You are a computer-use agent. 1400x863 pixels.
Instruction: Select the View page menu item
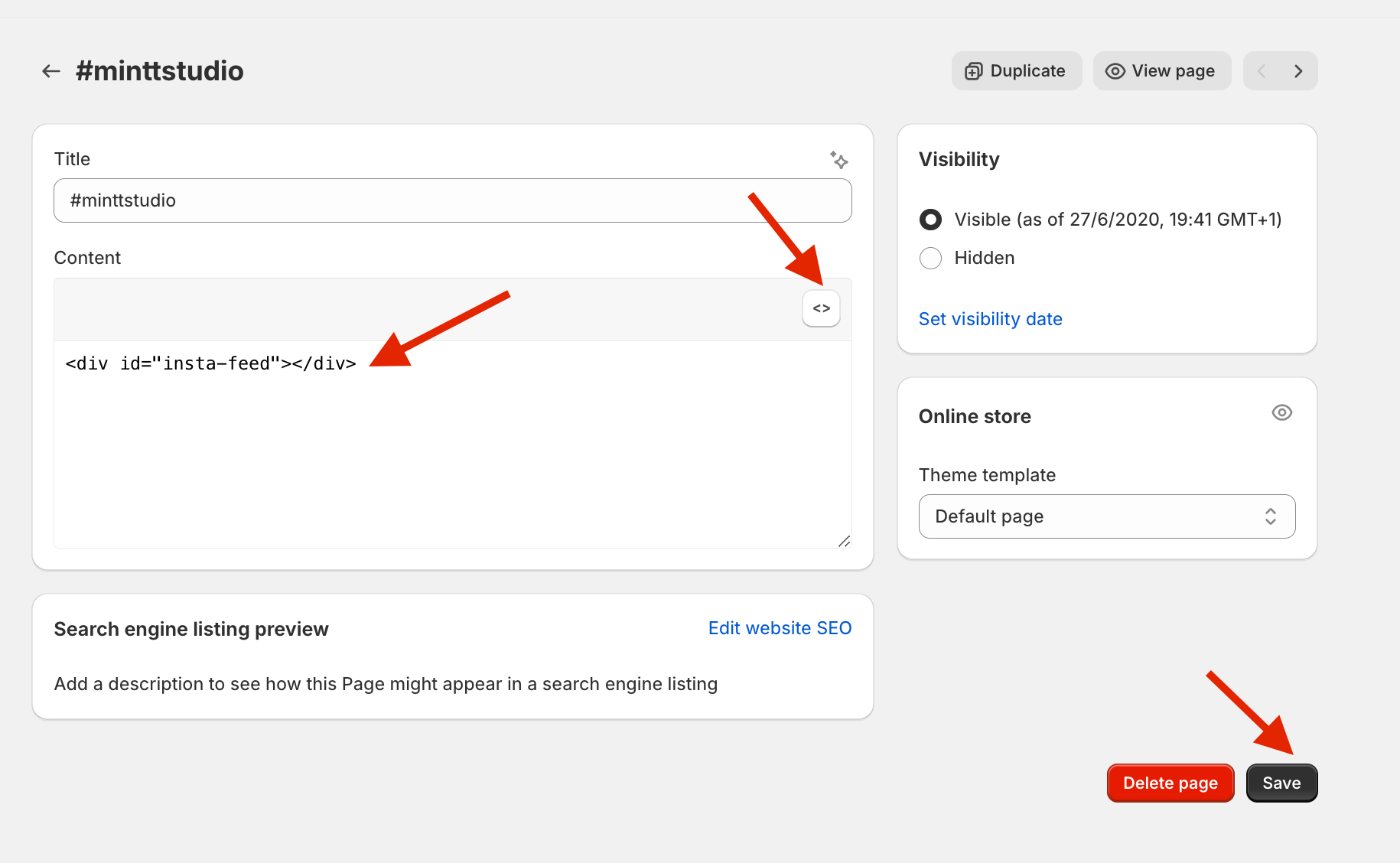1162,70
